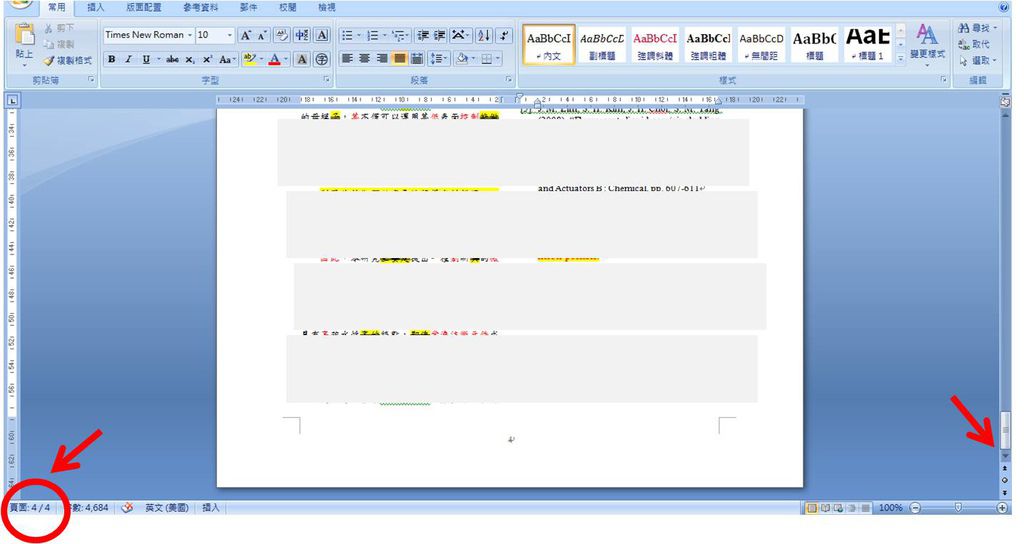Open the Times New Roman font dropdown
Viewport: 1024px width, 544px height.
click(x=189, y=35)
